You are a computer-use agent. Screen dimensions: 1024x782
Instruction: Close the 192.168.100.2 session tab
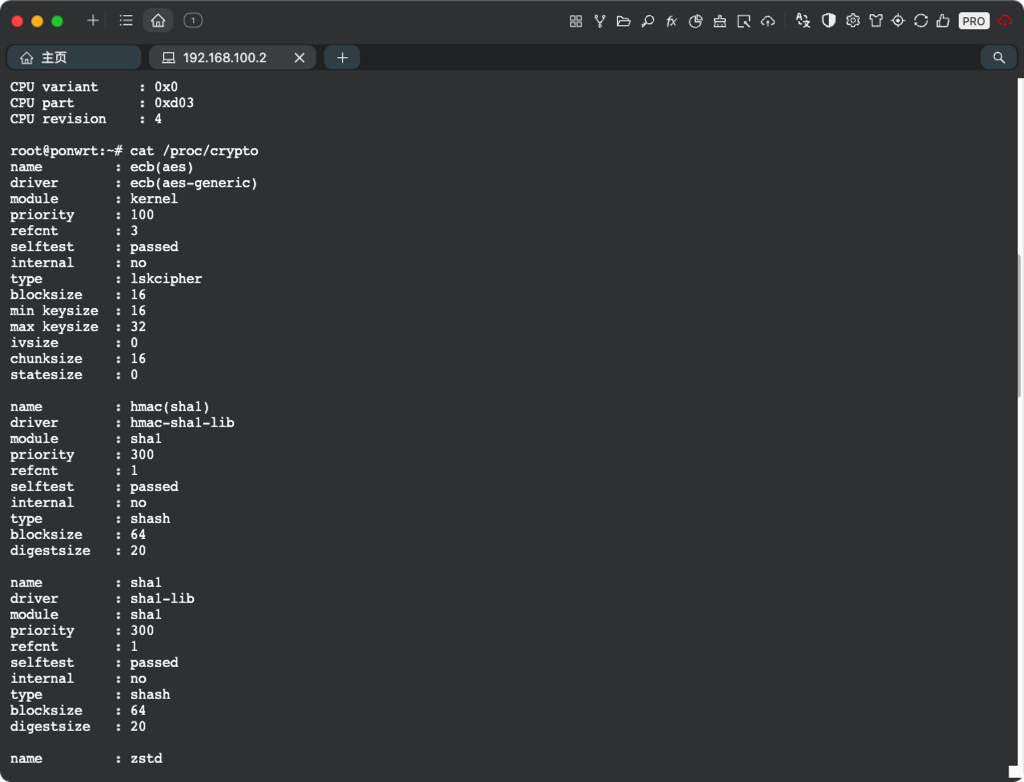(x=299, y=57)
